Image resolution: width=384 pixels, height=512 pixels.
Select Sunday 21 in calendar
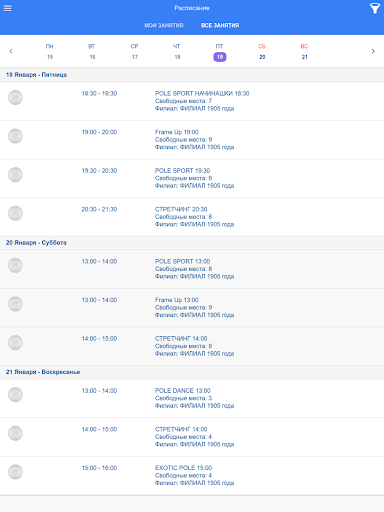(x=304, y=52)
